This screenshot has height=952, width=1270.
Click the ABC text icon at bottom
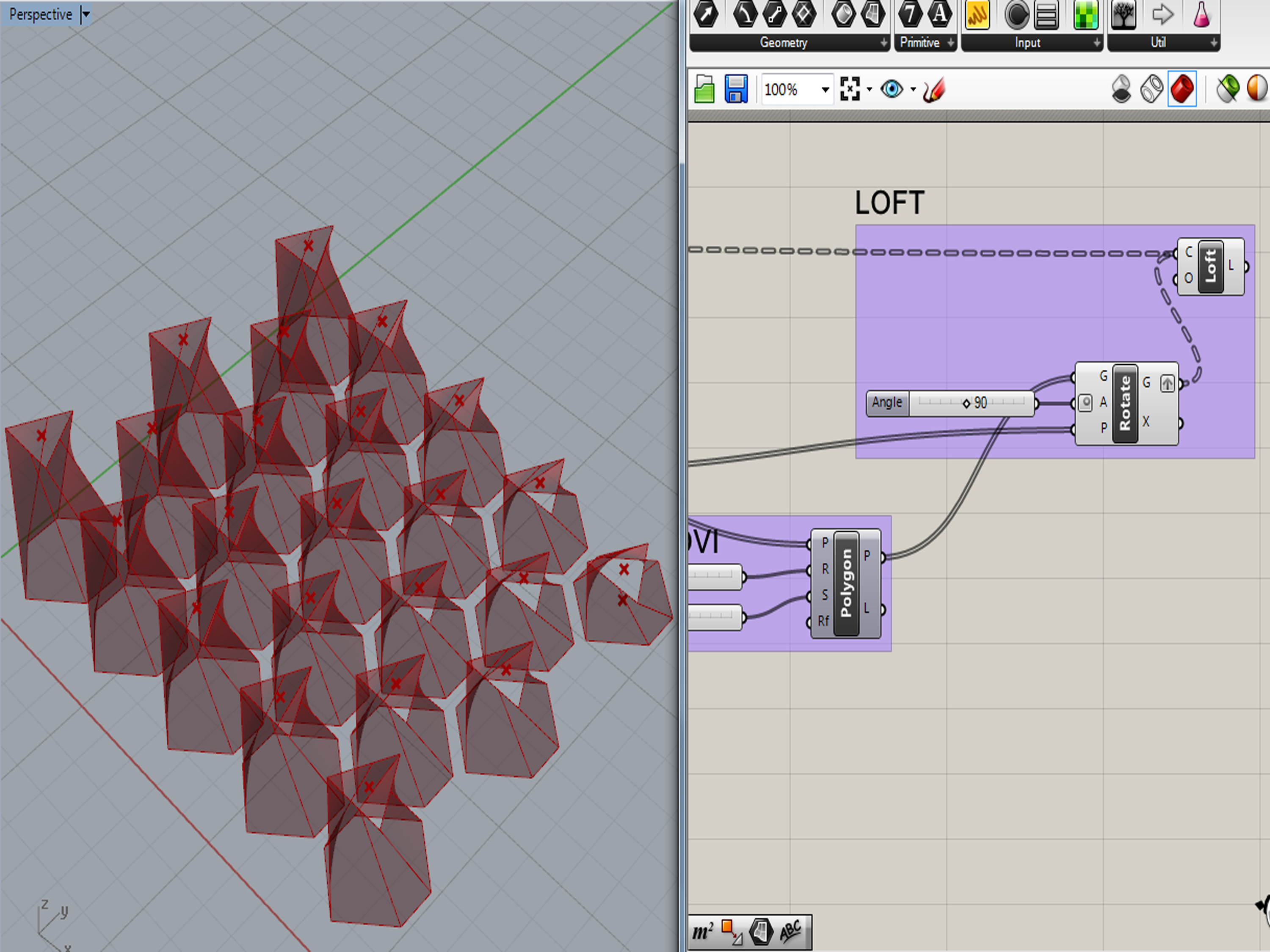791,931
